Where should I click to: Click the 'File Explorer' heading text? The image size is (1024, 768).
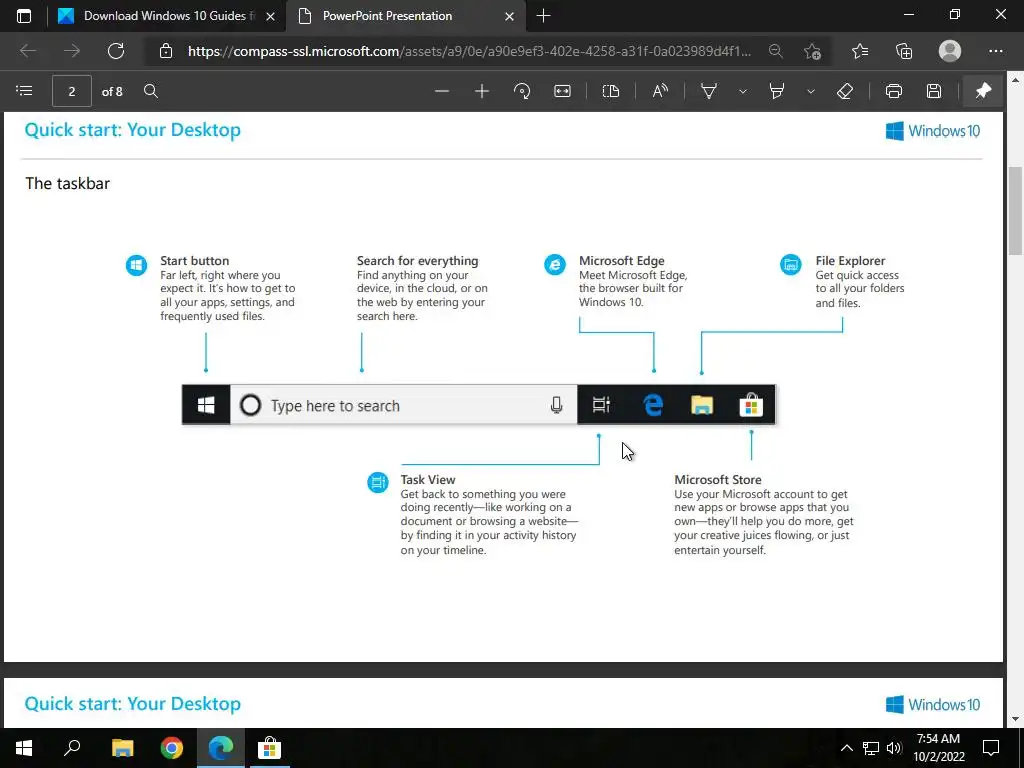850,261
